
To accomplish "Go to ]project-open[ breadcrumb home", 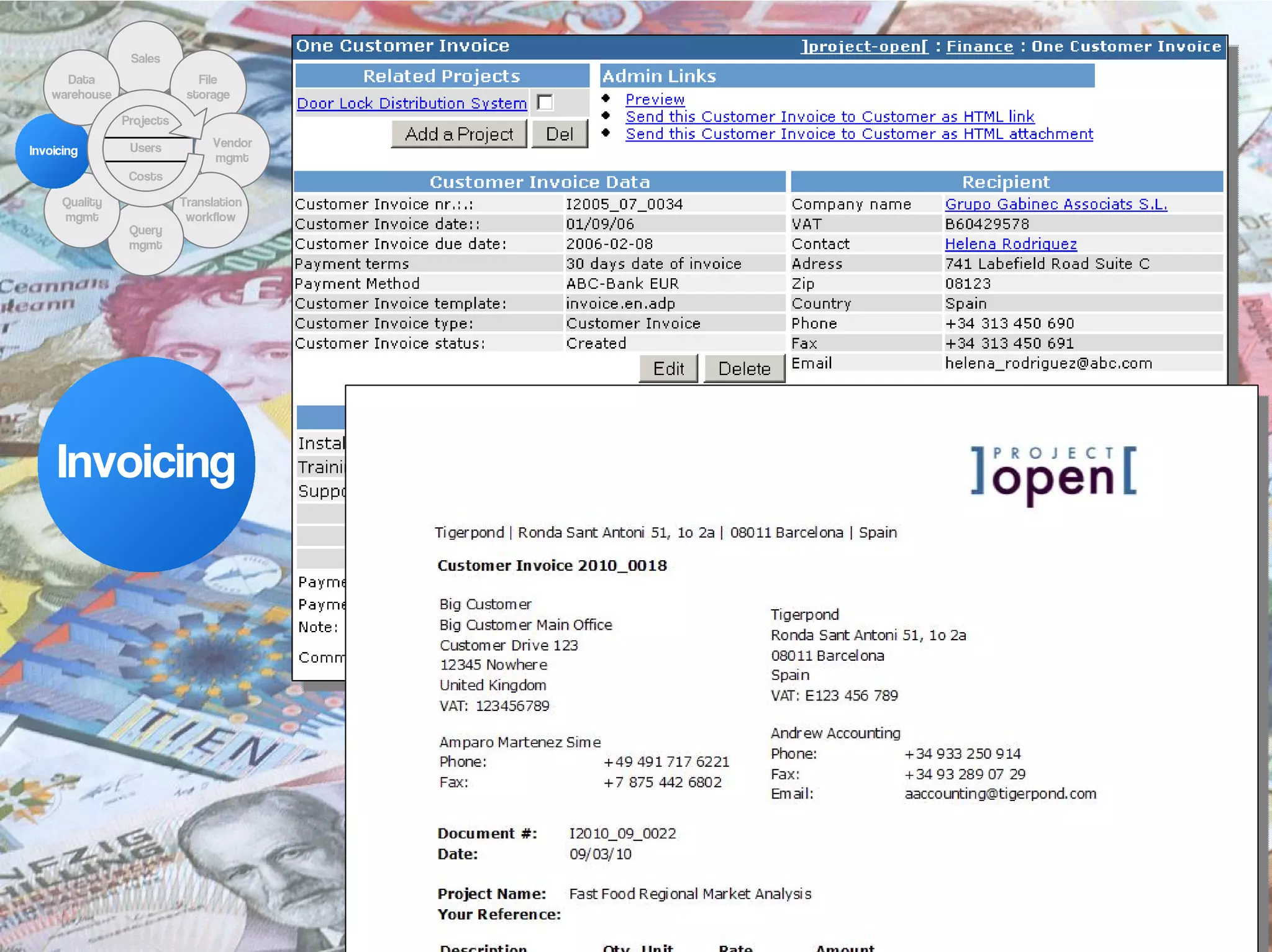I will coord(865,47).
